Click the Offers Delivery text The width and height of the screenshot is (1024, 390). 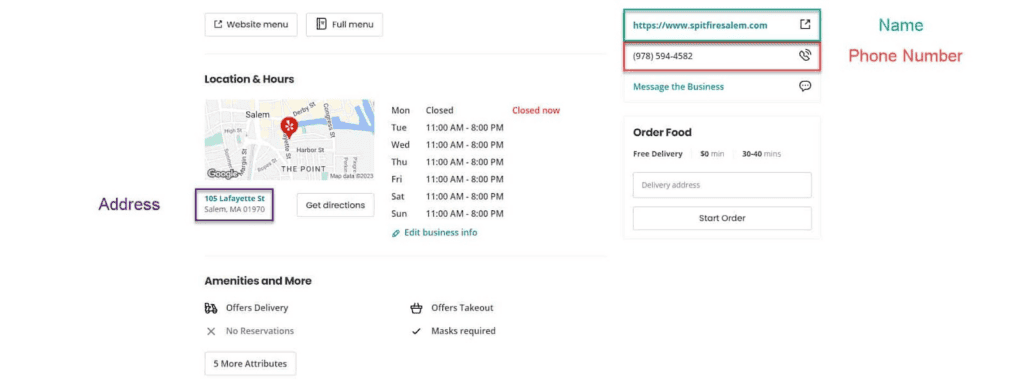257,308
